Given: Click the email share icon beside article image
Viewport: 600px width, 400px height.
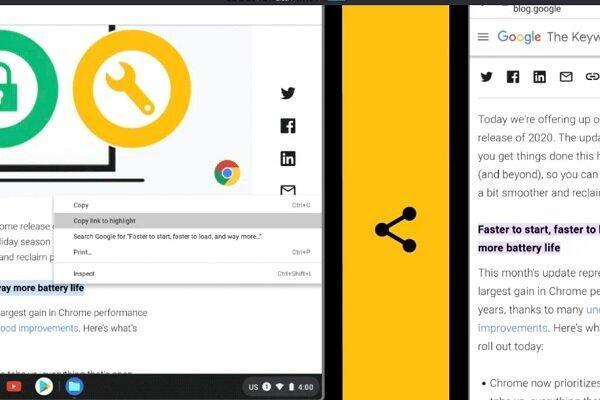Looking at the screenshot, I should (x=288, y=190).
